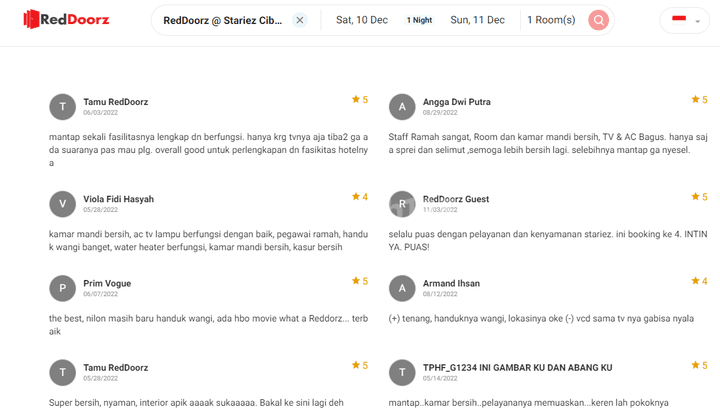The image size is (720, 420).
Task: Click TPHF_G1234 INI GAMBAR KU DAN ABANG KU name
Action: 518,368
